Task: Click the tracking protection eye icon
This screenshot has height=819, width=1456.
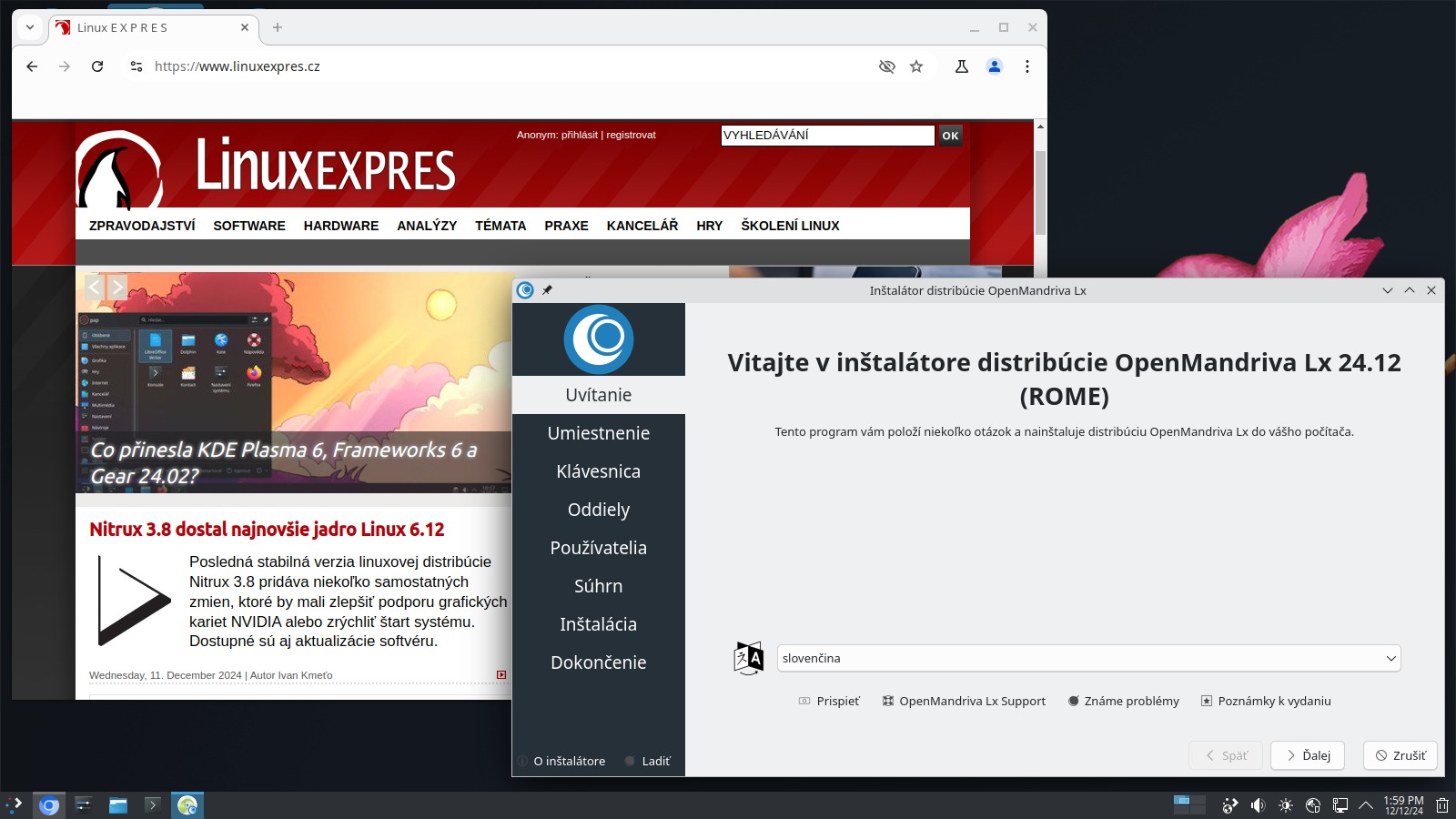Action: [x=887, y=66]
